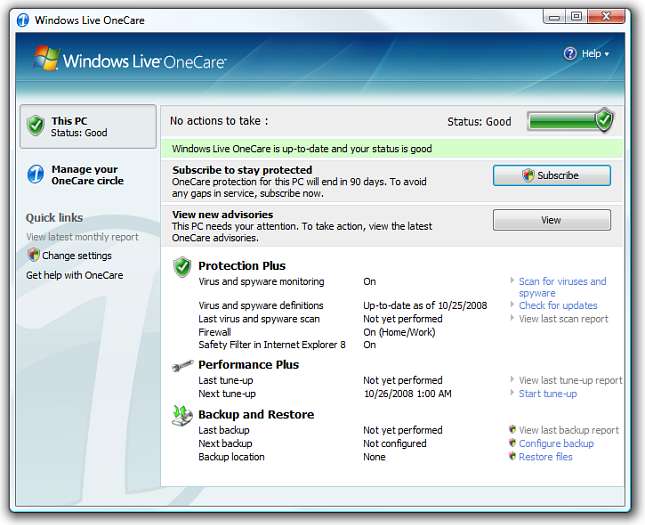Close the Windows Live OneCare window
This screenshot has width=645, height=525.
point(606,16)
